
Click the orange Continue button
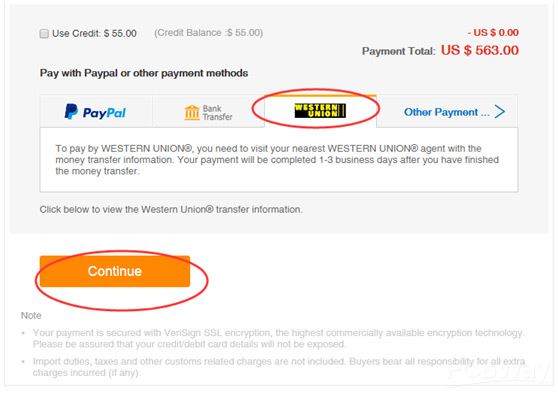pos(115,271)
